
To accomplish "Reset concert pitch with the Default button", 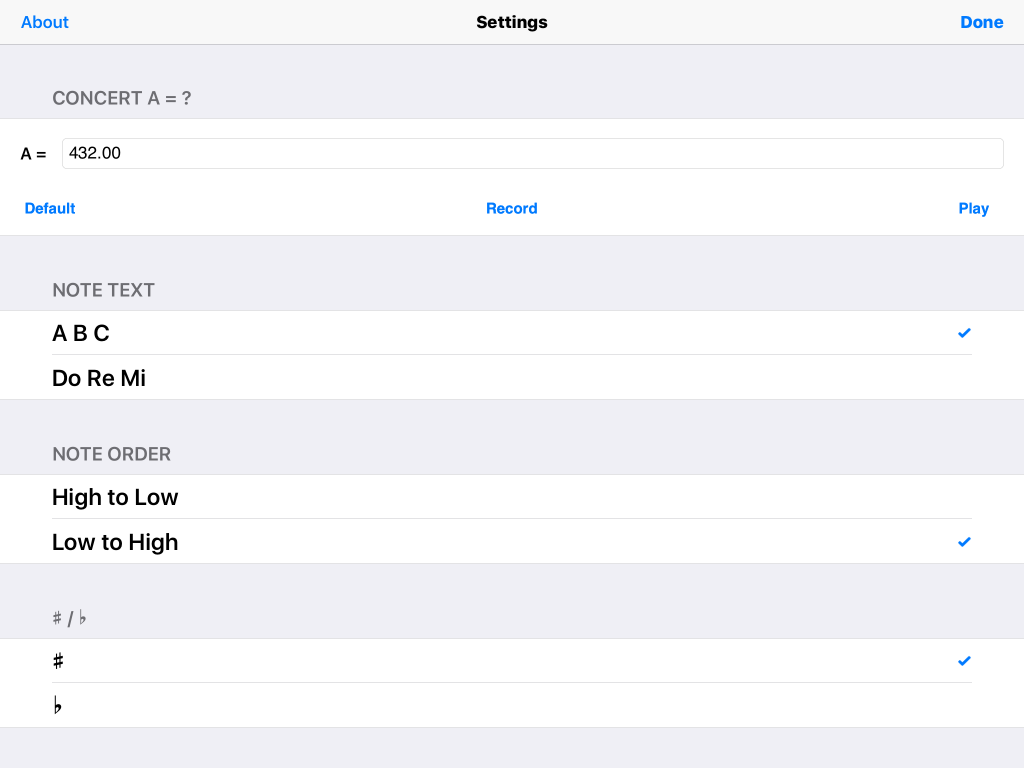I will (50, 208).
